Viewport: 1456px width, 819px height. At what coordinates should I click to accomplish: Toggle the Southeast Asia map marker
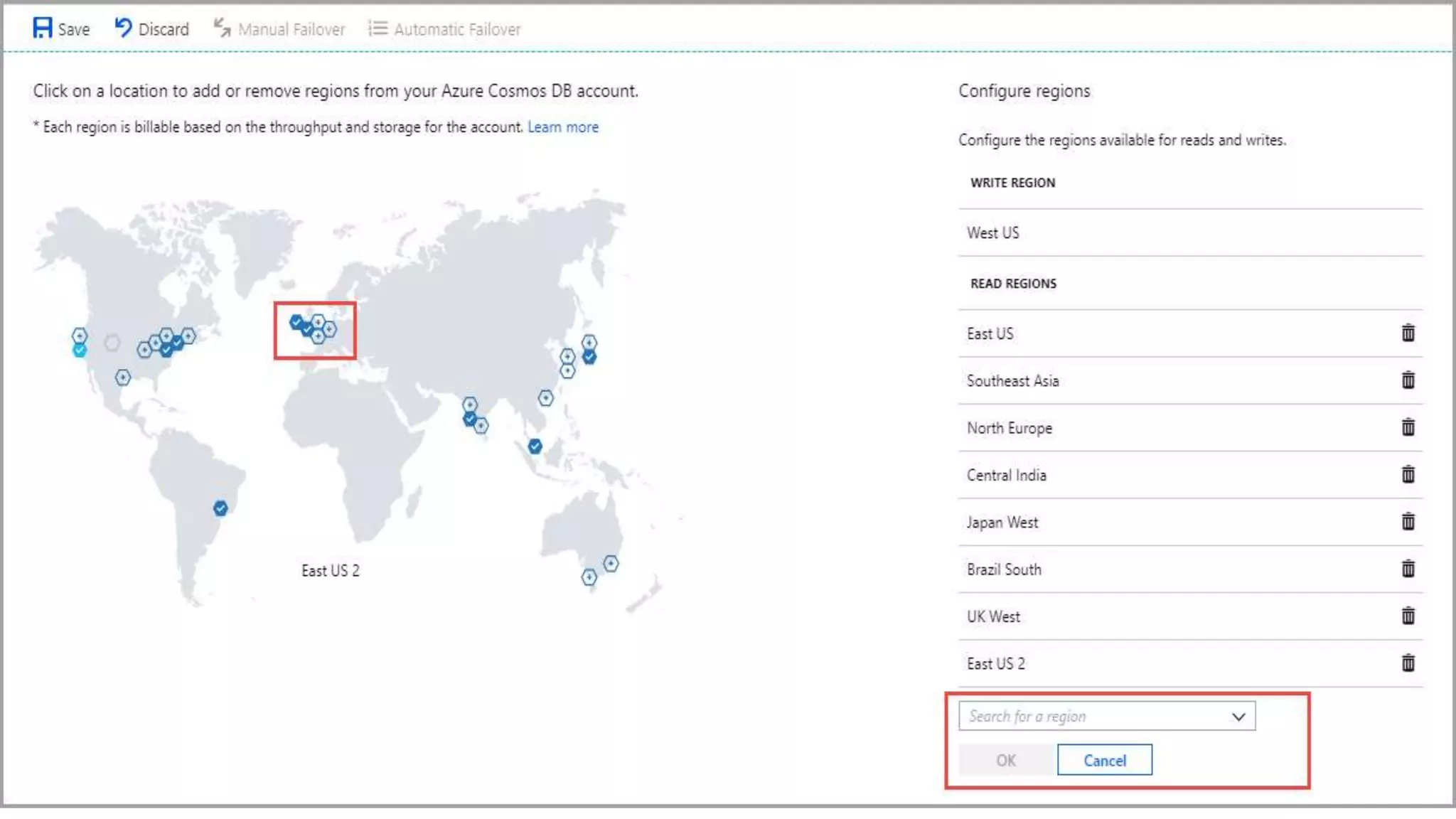click(535, 446)
